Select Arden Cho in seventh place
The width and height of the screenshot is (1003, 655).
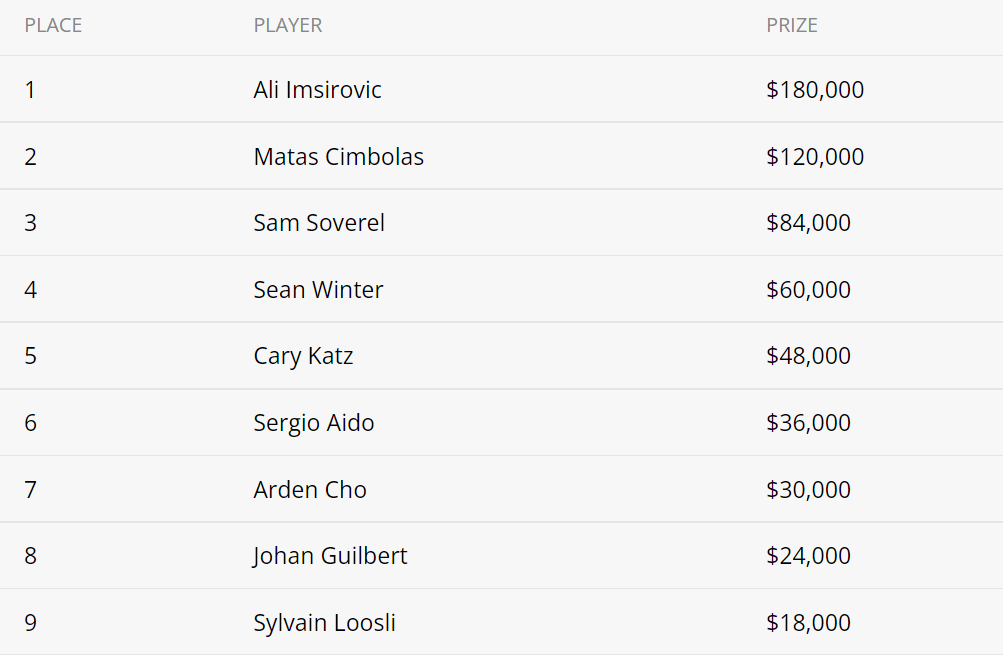click(x=310, y=490)
